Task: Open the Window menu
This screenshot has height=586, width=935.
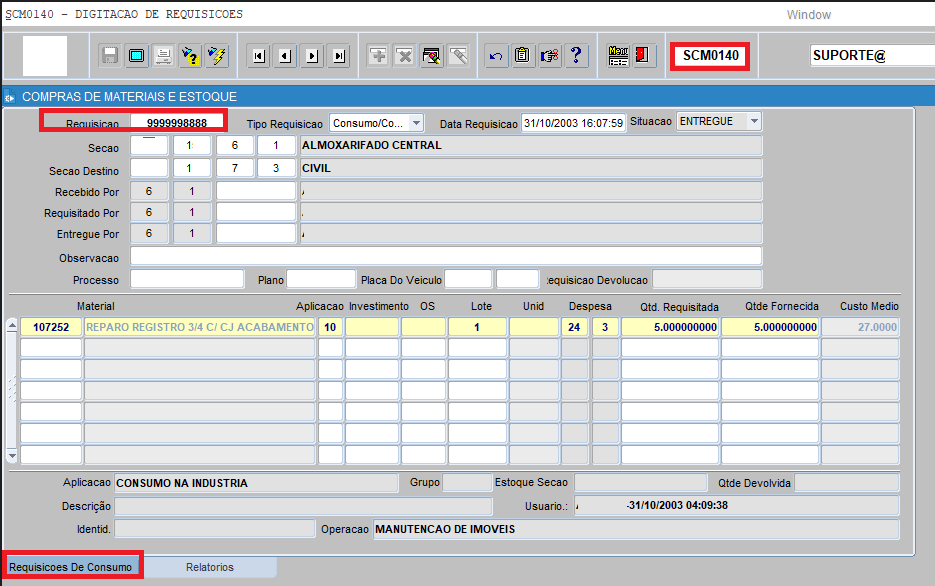Action: [x=809, y=15]
